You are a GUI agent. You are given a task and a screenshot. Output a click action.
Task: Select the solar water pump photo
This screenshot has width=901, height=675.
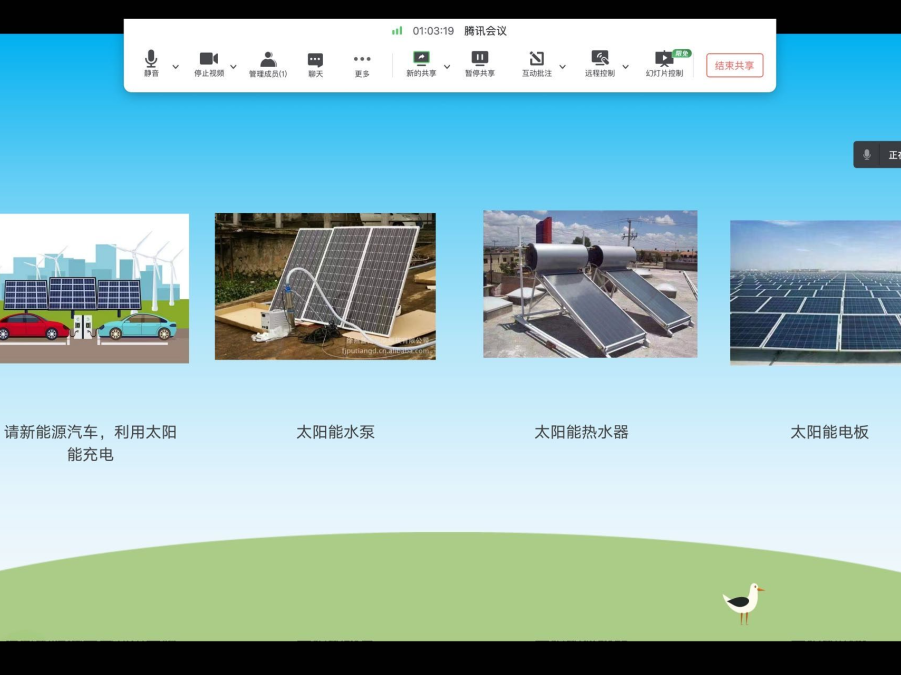[325, 286]
